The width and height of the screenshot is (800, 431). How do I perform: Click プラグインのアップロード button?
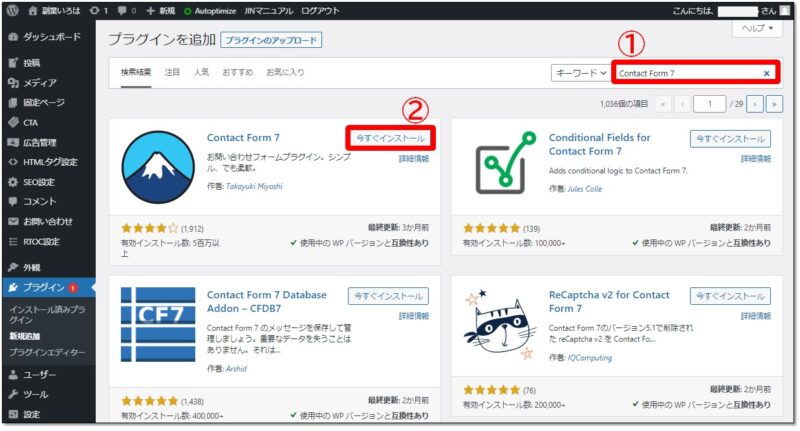click(x=271, y=40)
